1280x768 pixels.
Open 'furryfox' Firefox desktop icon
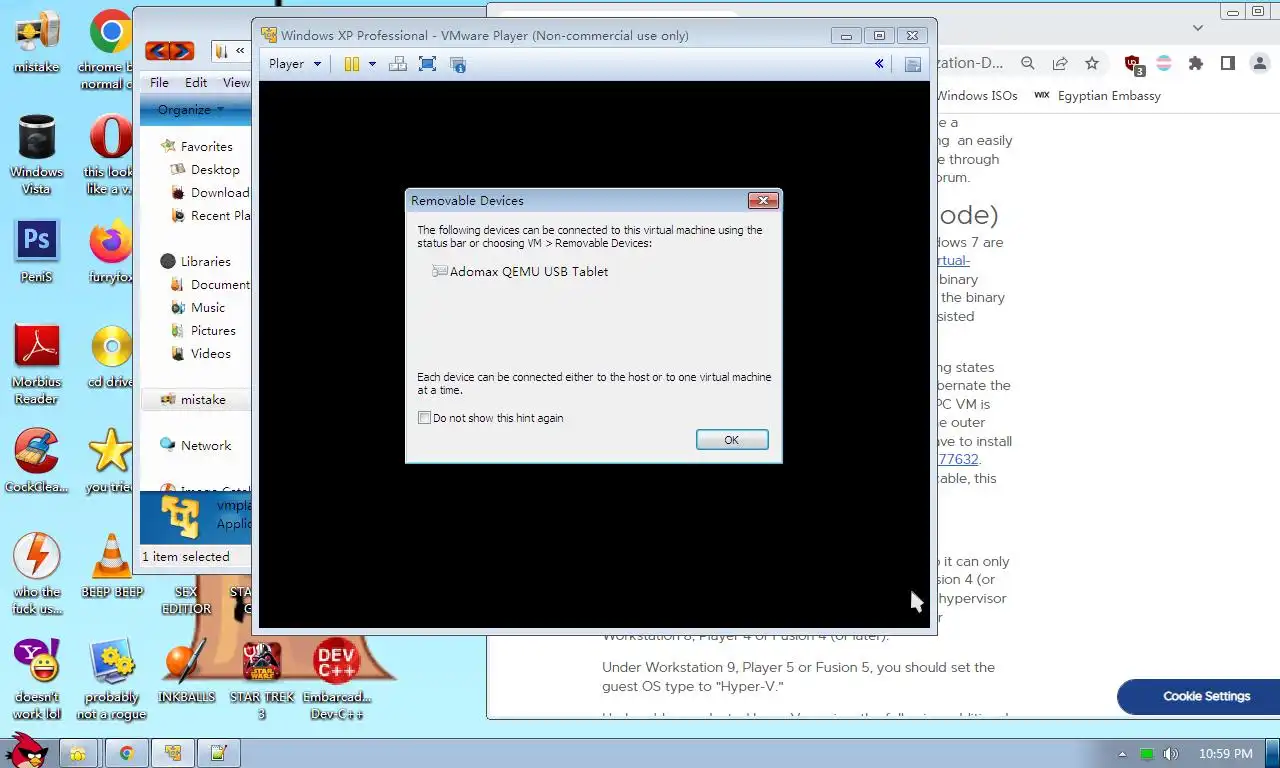coord(111,251)
